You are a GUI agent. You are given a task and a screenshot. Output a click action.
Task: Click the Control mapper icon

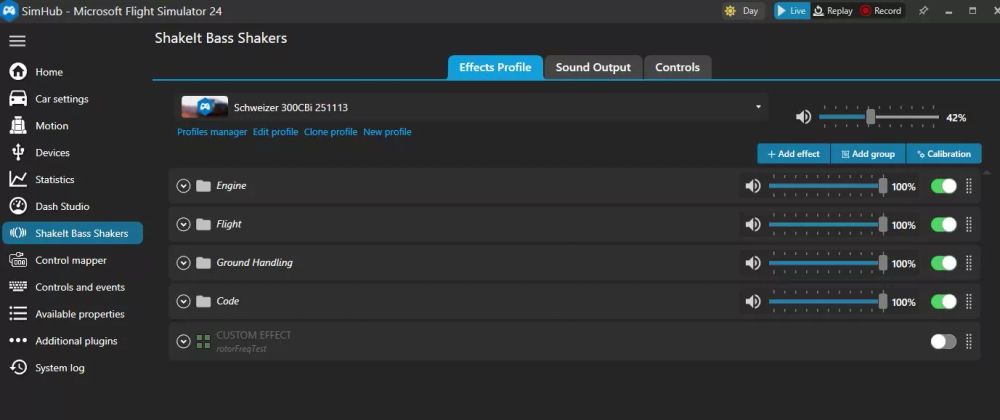click(18, 260)
